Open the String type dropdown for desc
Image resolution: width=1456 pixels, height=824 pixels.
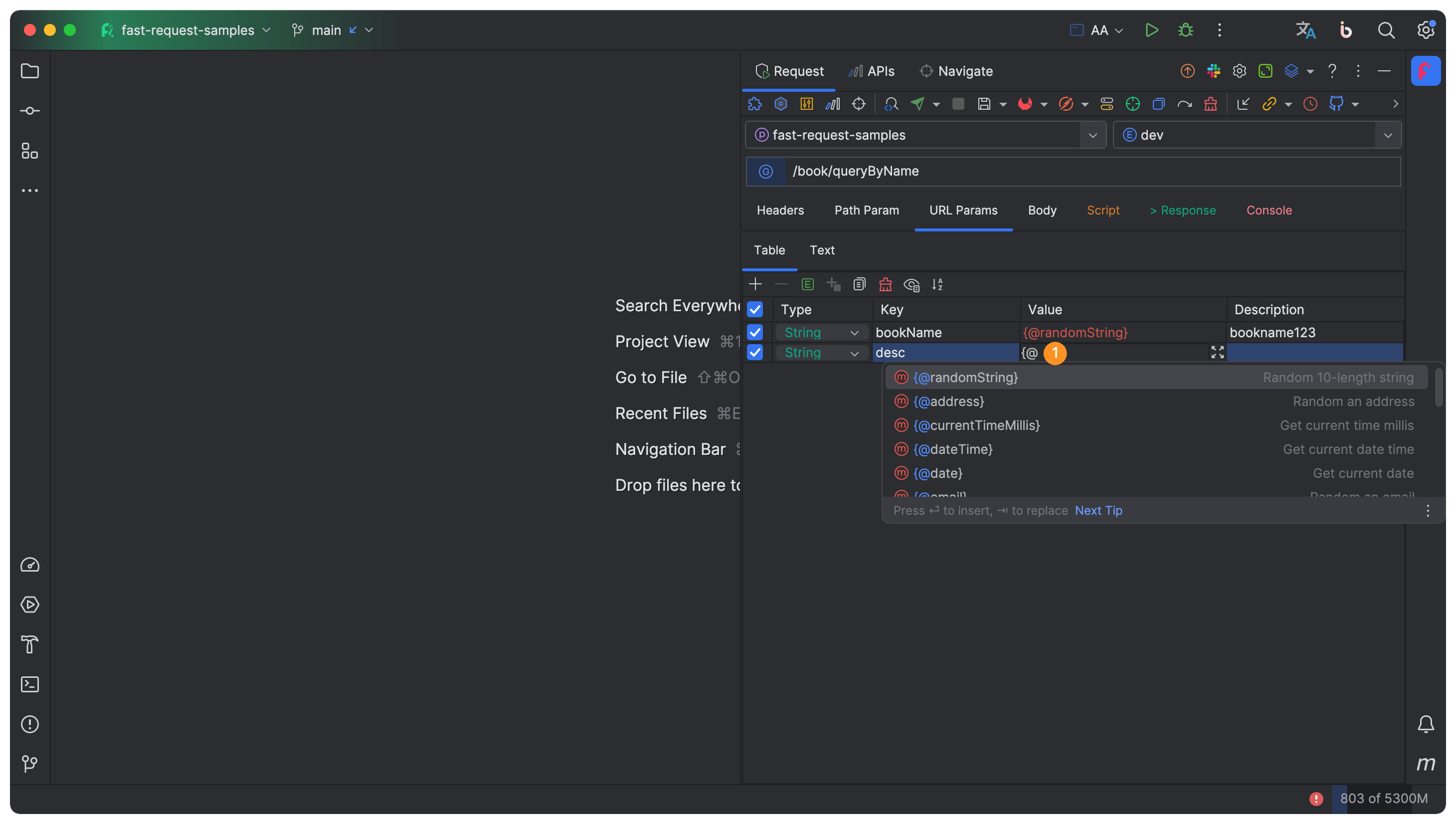click(854, 353)
